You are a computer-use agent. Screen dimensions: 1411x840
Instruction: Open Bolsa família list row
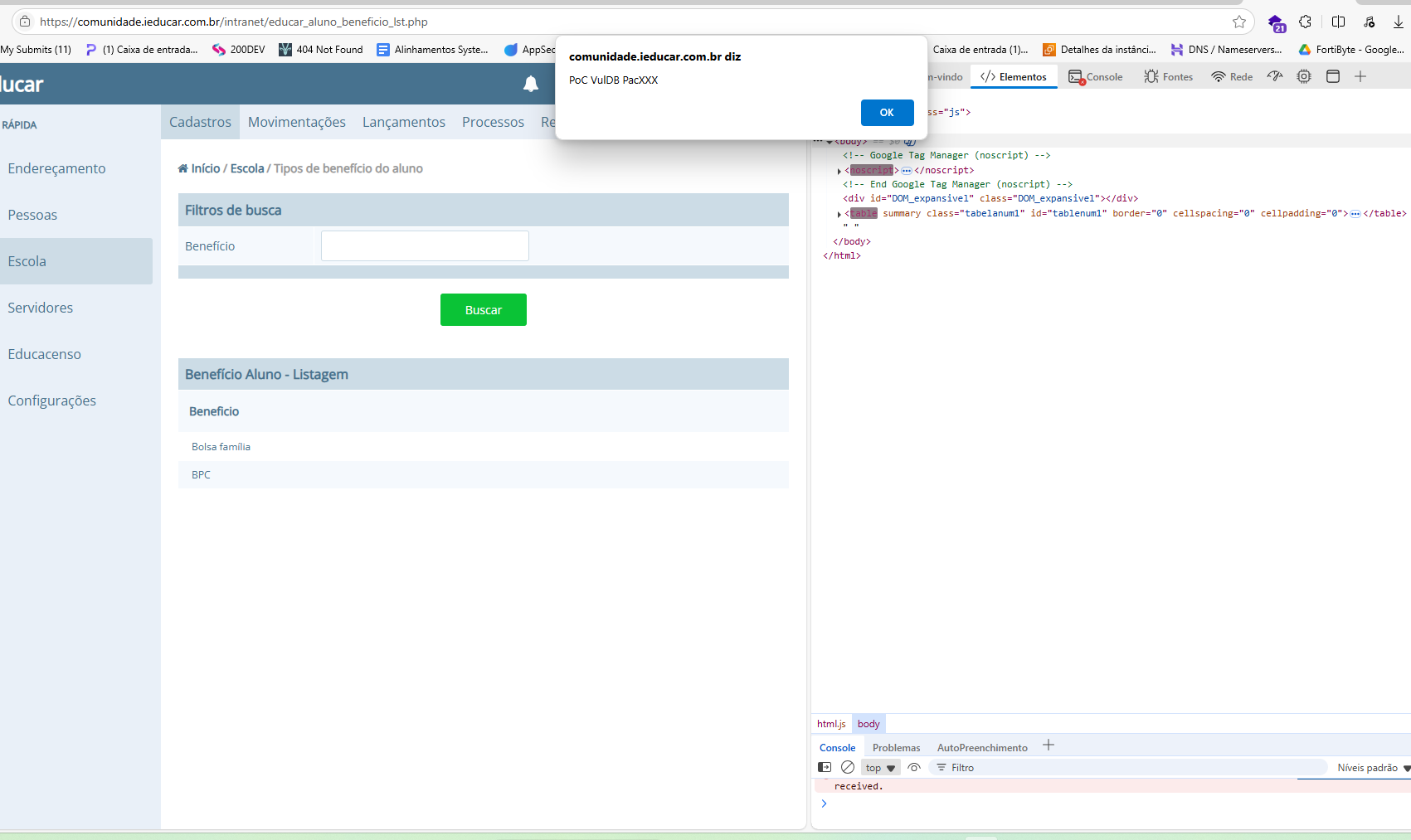tap(483, 446)
